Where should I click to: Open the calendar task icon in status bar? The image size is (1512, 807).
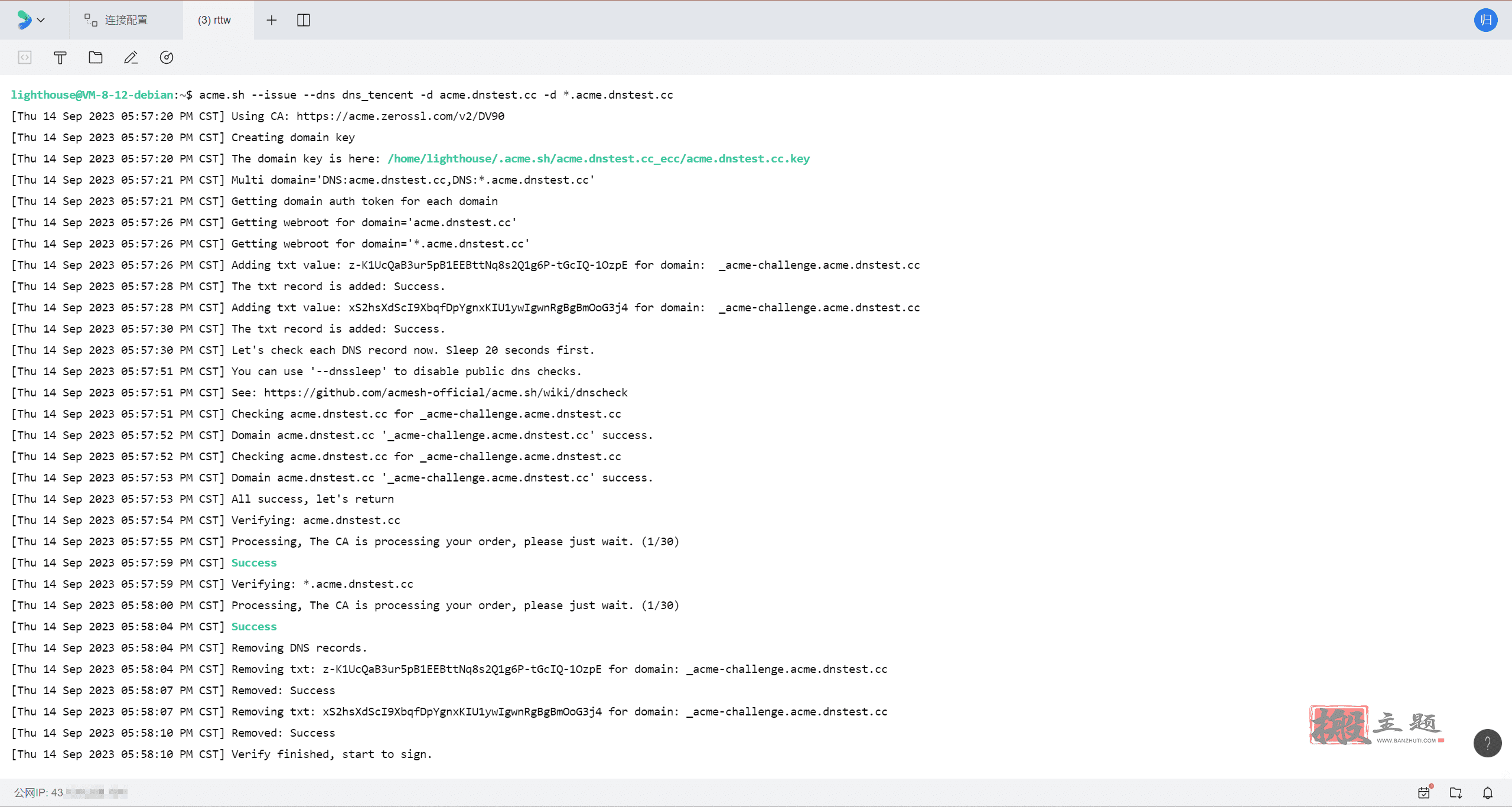tap(1425, 792)
